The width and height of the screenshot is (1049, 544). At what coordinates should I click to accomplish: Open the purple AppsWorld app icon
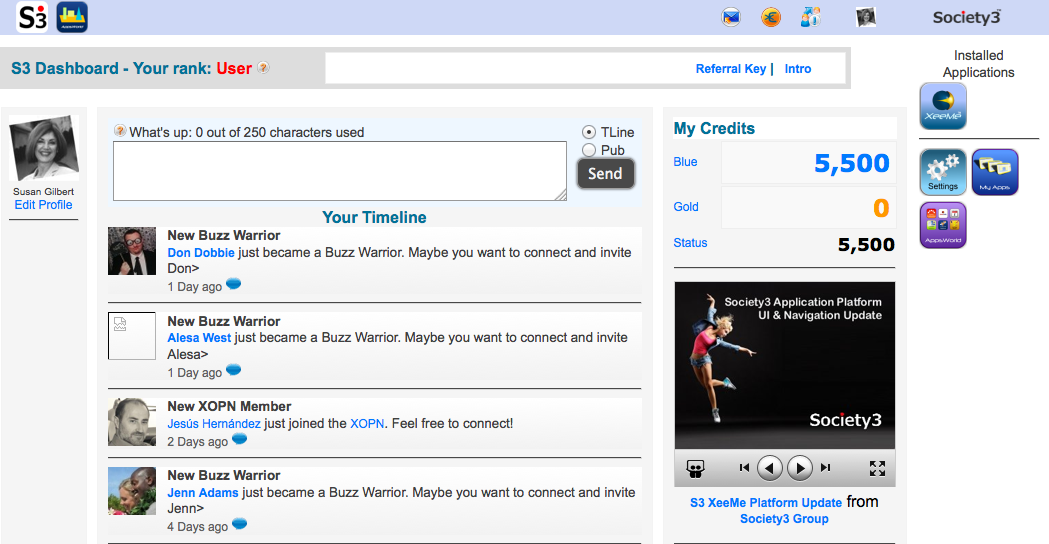(x=943, y=225)
